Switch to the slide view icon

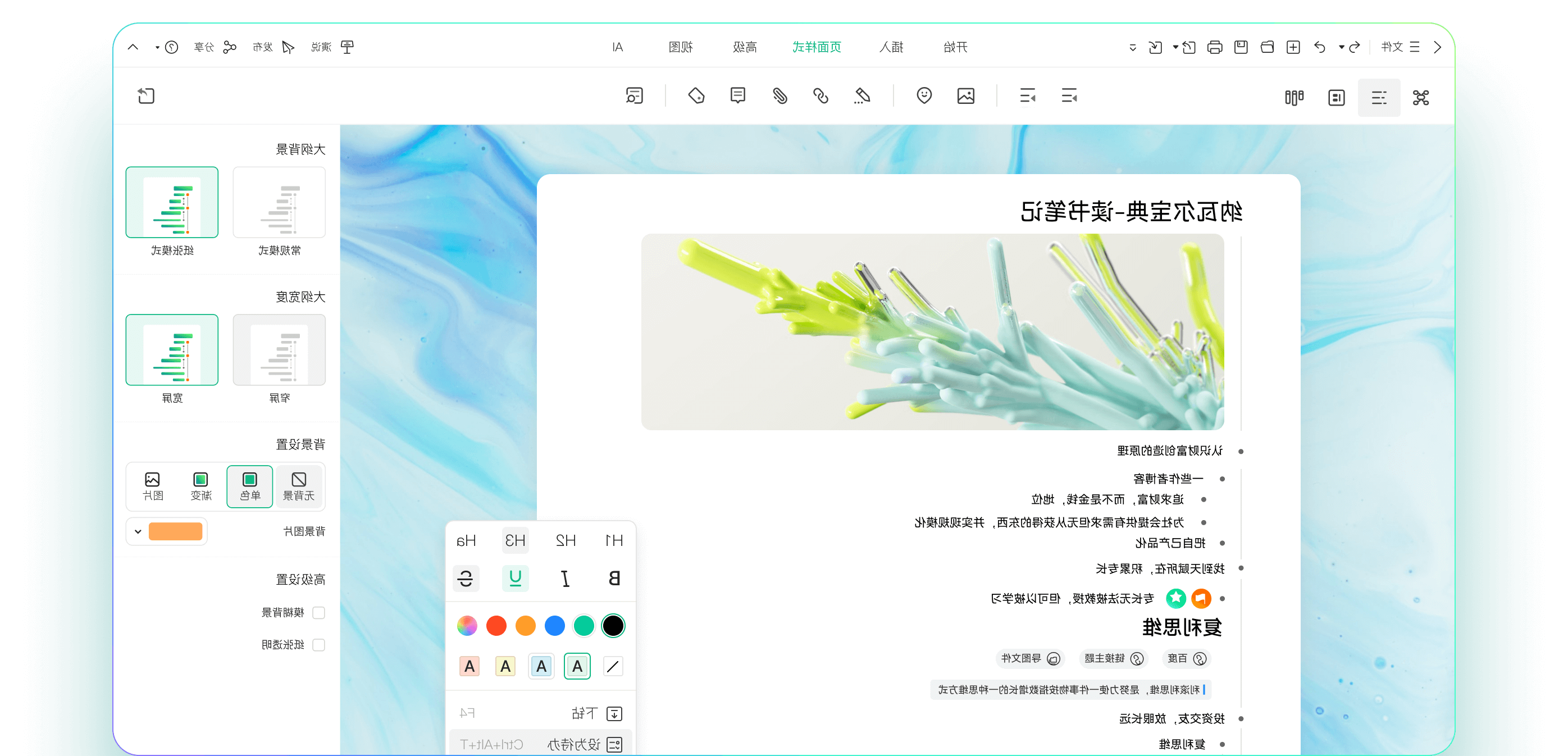point(1337,97)
